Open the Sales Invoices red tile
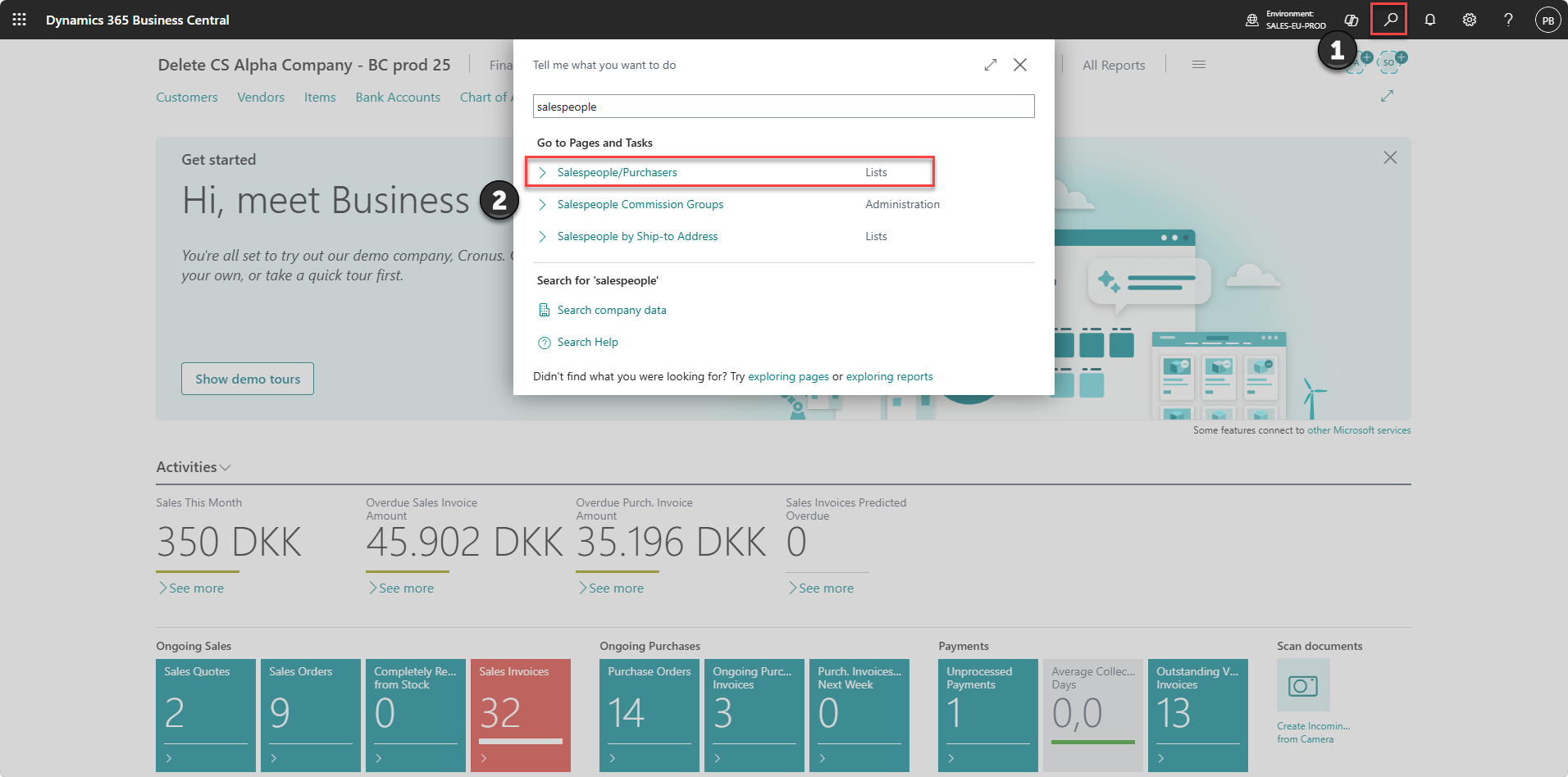This screenshot has width=1568, height=777. tap(520, 715)
